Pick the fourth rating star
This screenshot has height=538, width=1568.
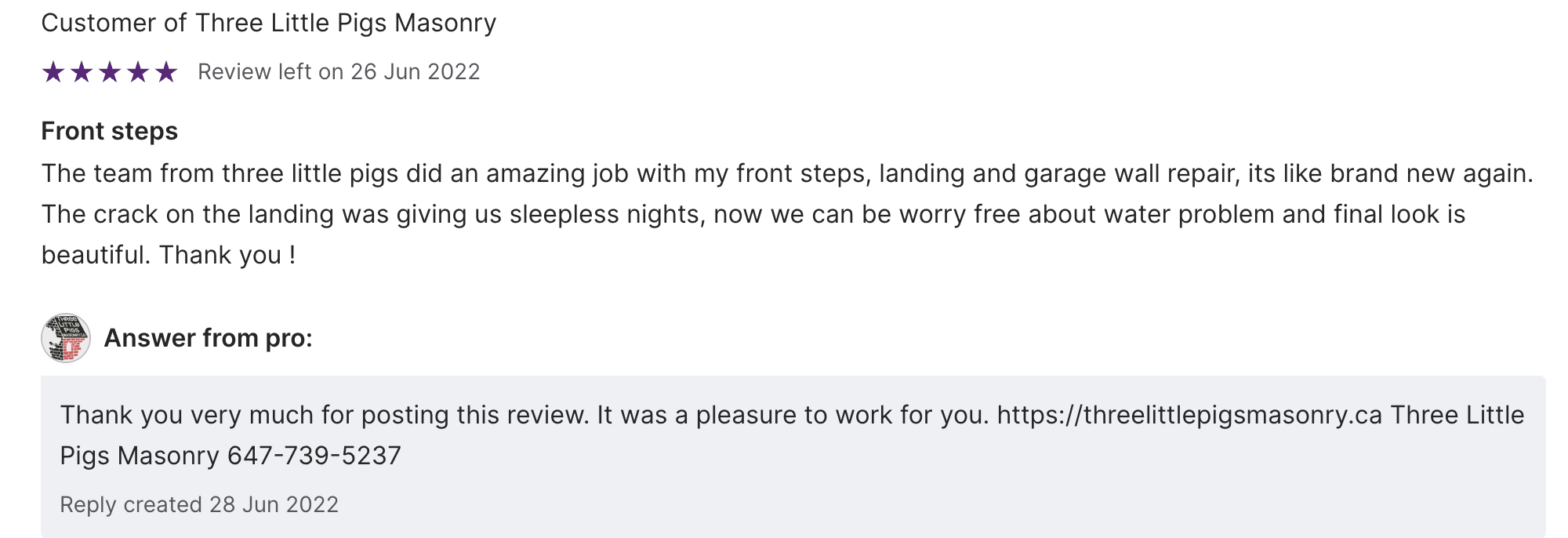138,72
